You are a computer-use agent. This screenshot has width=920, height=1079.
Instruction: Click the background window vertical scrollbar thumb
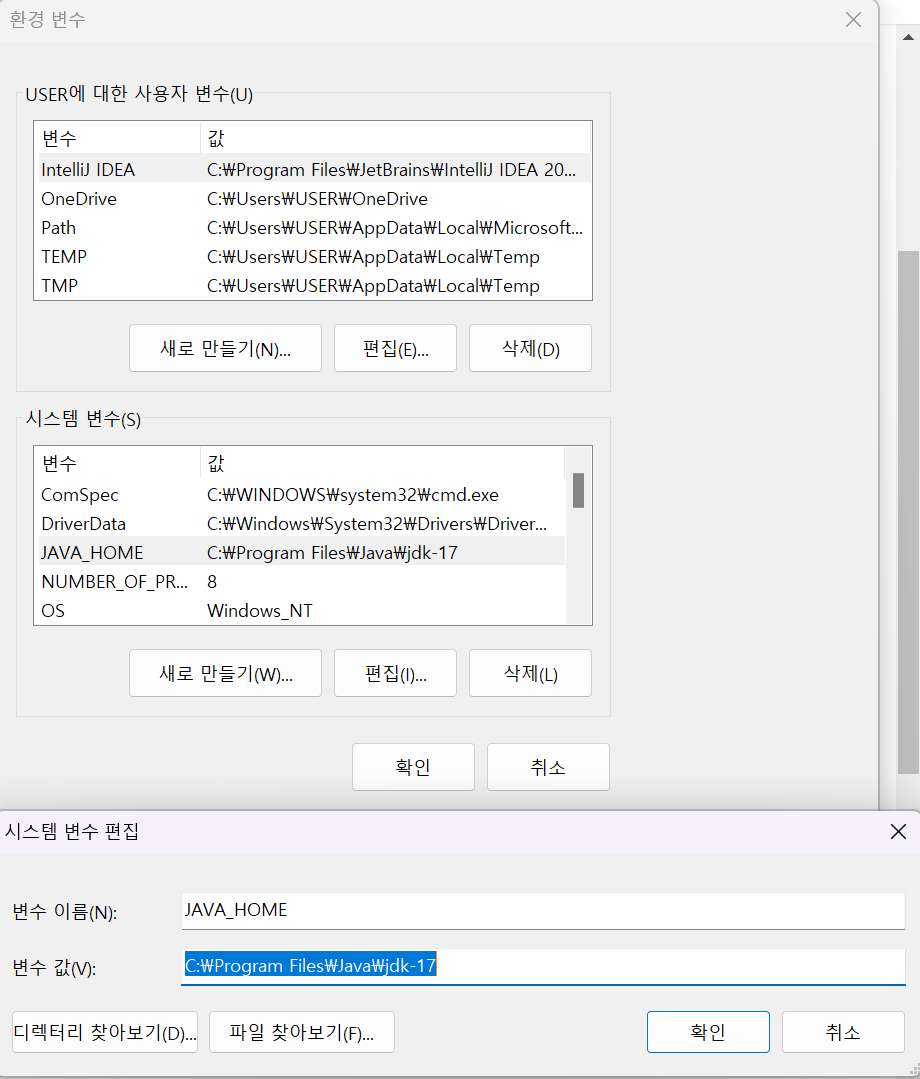point(908,512)
